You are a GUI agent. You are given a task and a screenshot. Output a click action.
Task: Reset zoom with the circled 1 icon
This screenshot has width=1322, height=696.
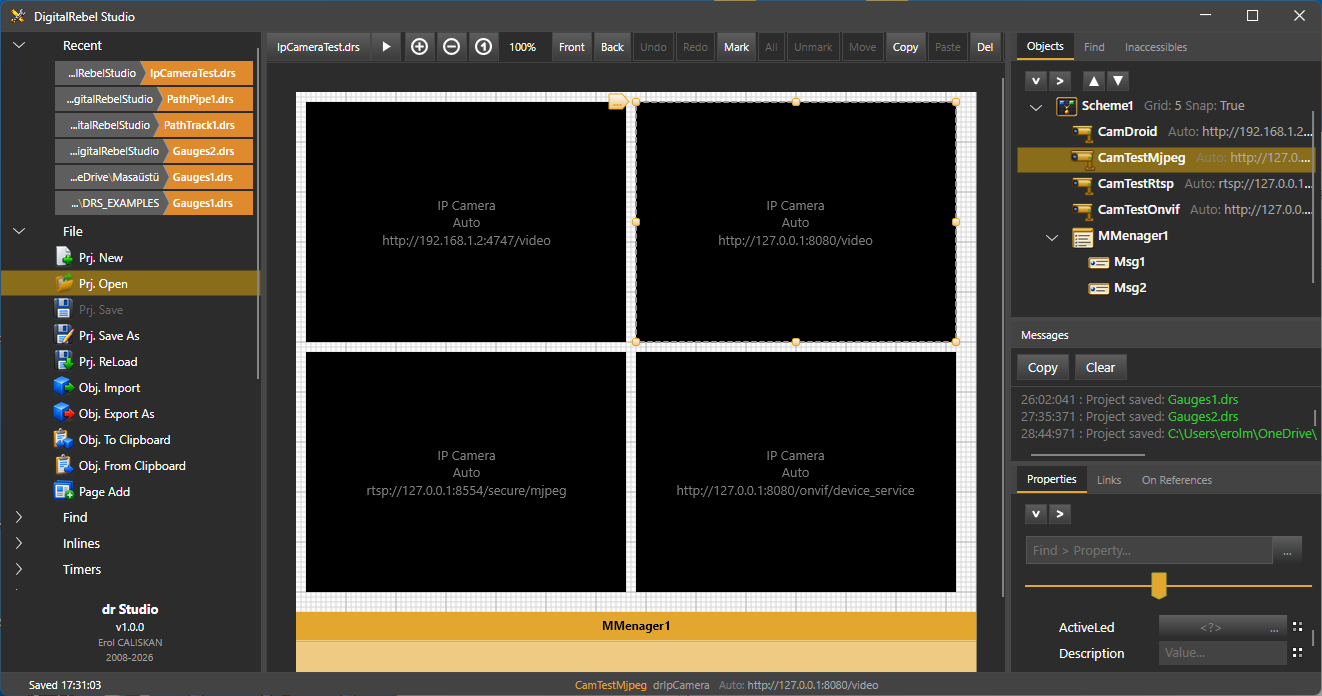coord(483,47)
